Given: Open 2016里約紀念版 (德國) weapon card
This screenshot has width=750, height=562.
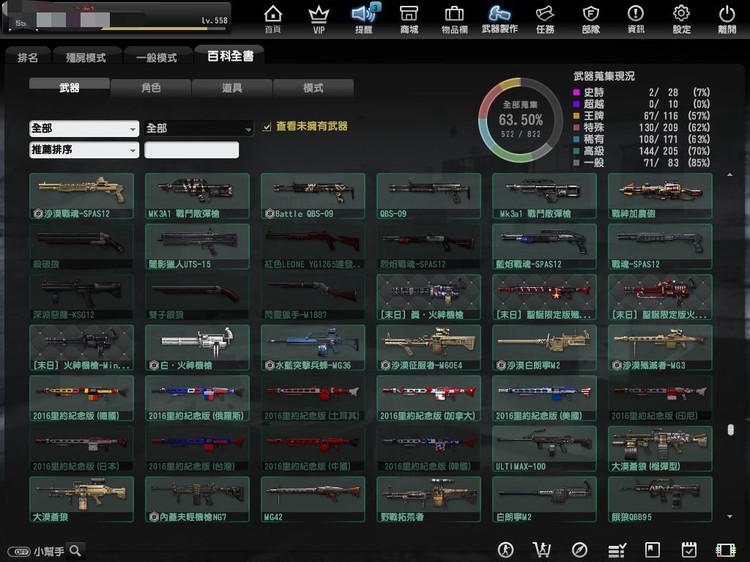Looking at the screenshot, I should click(81, 398).
